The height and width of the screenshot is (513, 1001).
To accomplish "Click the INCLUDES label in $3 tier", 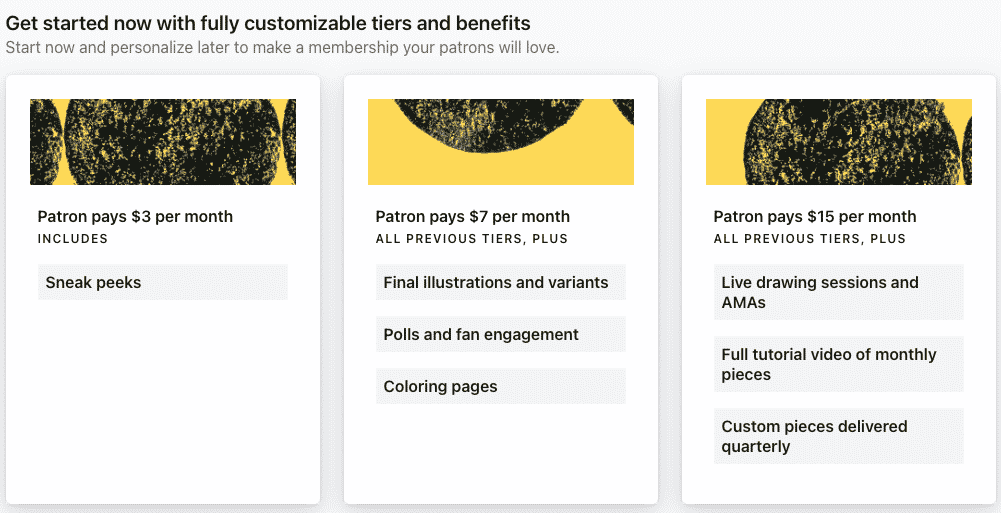I will [73, 239].
